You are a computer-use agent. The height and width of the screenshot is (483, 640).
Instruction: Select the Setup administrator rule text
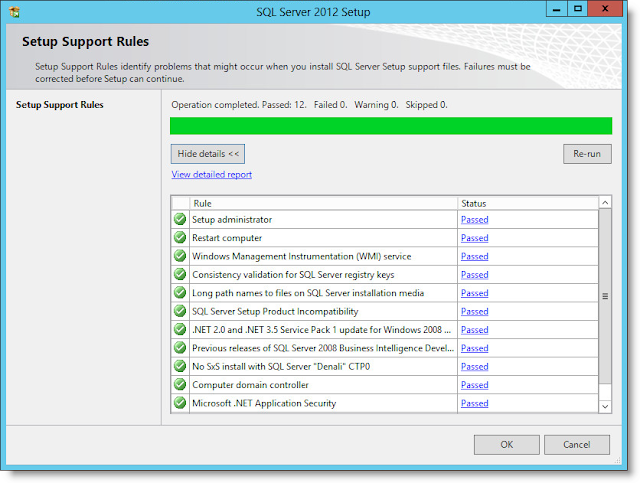pyautogui.click(x=232, y=220)
